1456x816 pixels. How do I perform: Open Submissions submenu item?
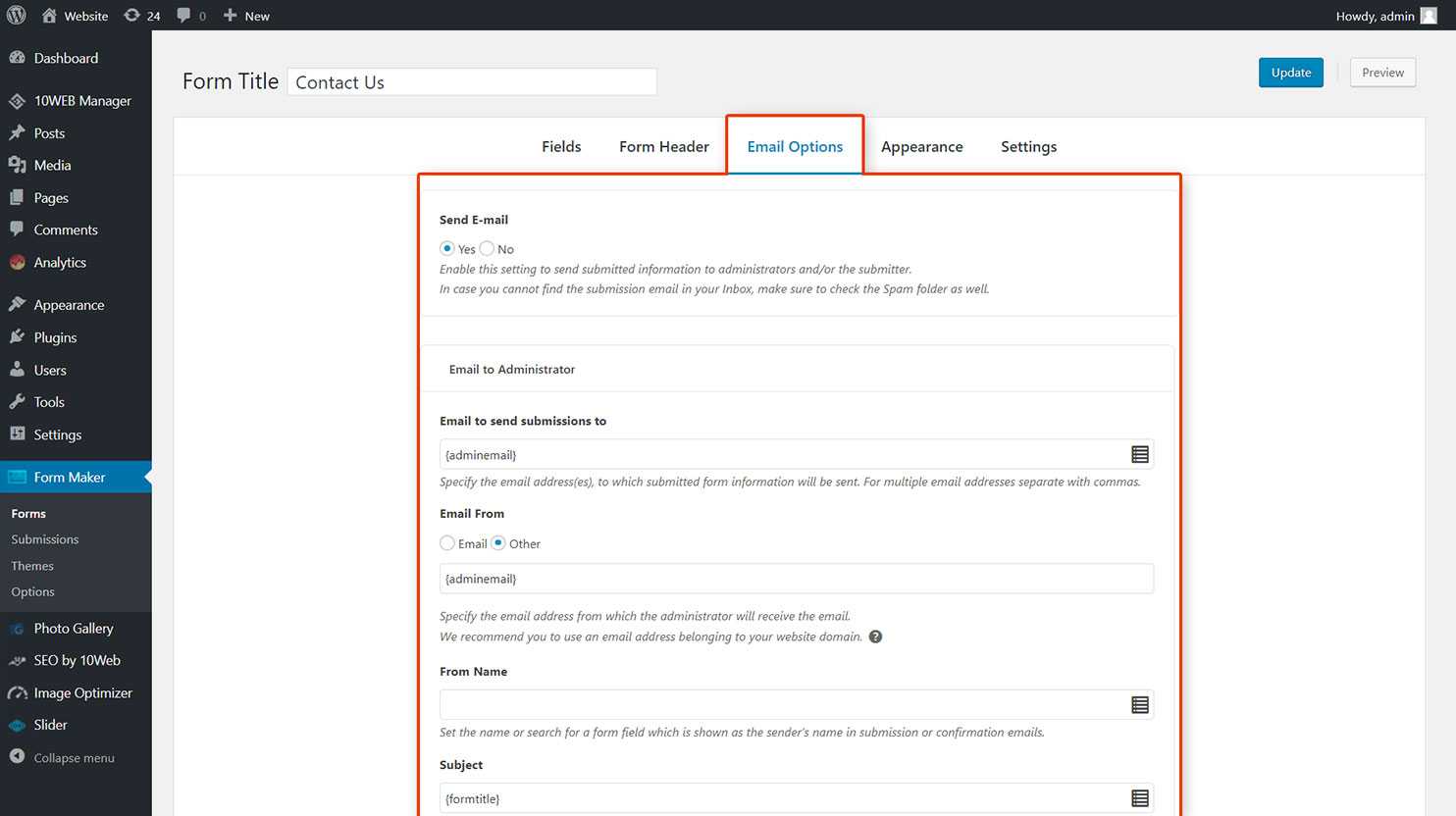(x=45, y=539)
